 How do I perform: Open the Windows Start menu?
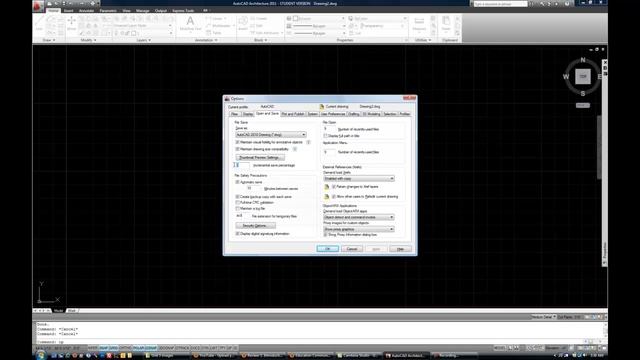(40, 356)
